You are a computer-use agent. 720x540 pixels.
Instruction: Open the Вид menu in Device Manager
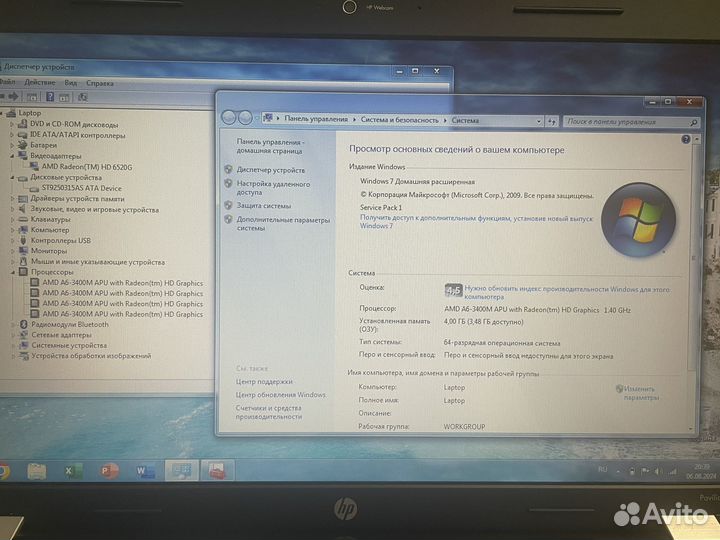click(71, 83)
